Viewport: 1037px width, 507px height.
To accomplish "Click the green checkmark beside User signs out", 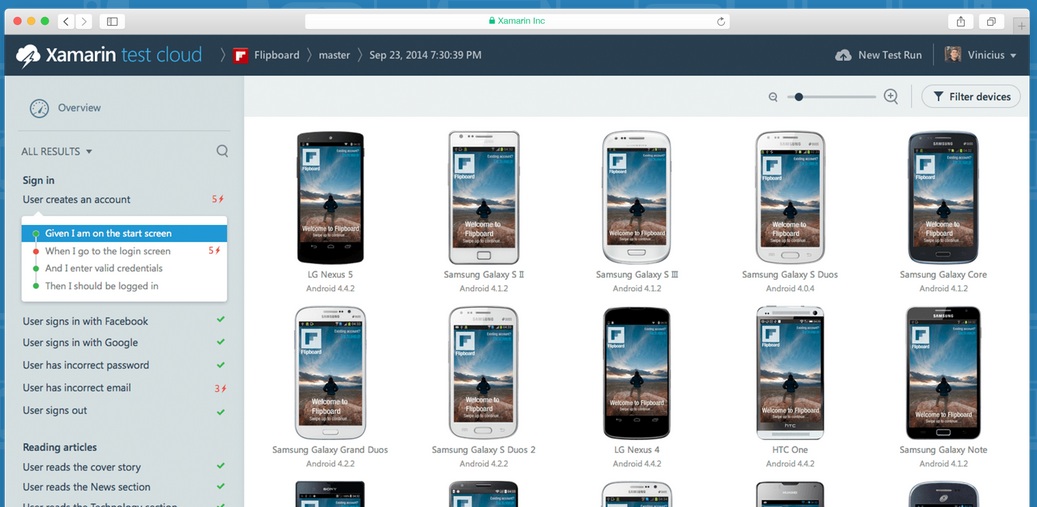I will [x=221, y=411].
